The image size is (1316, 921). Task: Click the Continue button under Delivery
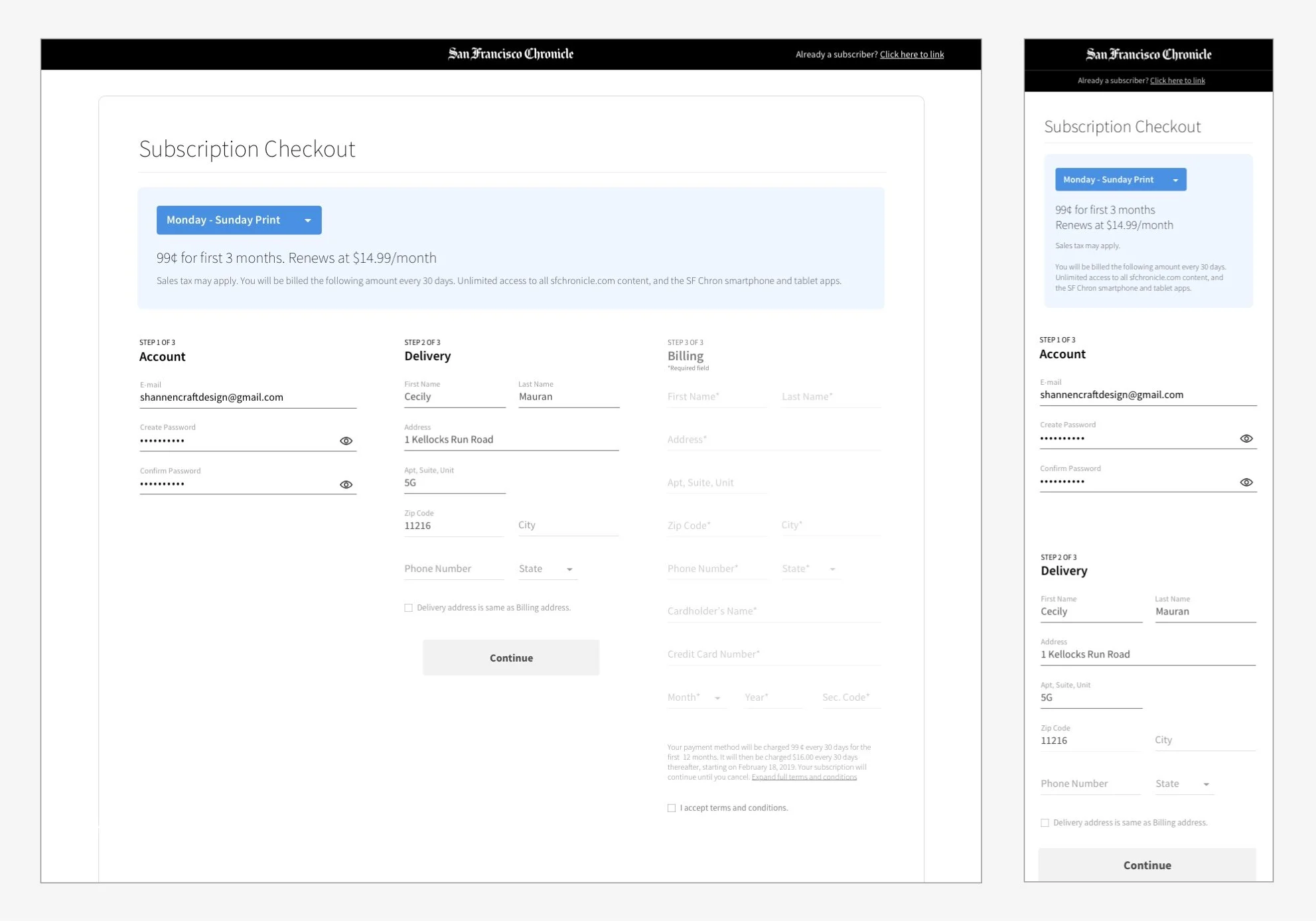click(510, 658)
